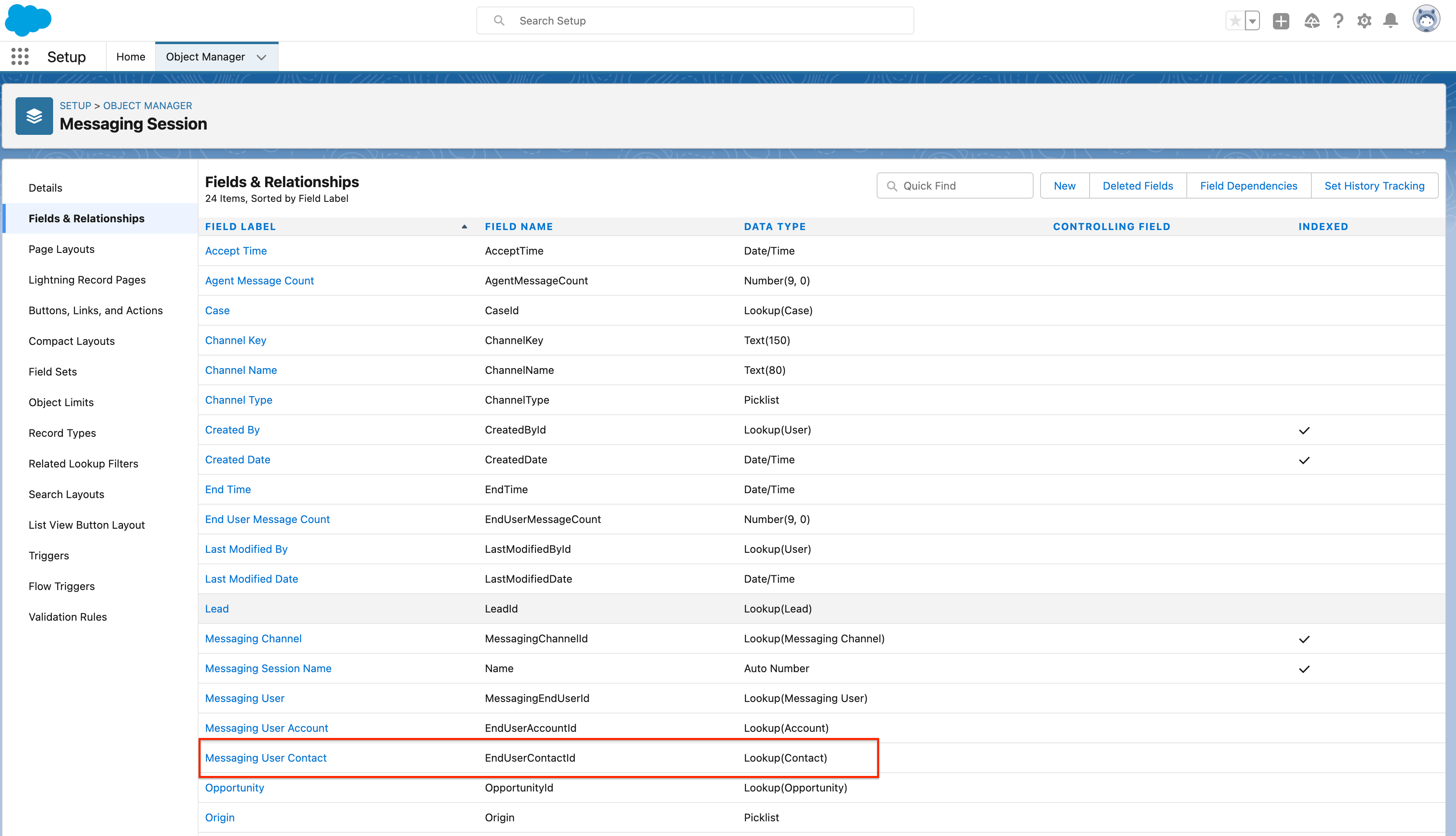Open Validation Rules in sidebar

point(68,617)
